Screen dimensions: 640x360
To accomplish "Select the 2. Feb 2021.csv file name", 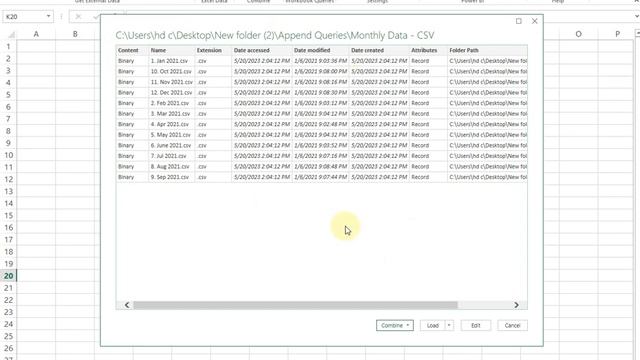I will tap(170, 103).
